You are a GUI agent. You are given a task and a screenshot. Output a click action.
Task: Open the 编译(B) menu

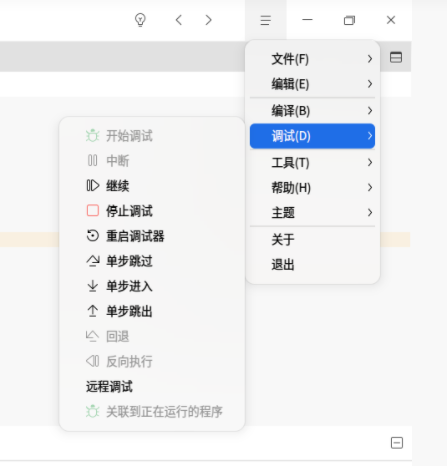point(312,111)
